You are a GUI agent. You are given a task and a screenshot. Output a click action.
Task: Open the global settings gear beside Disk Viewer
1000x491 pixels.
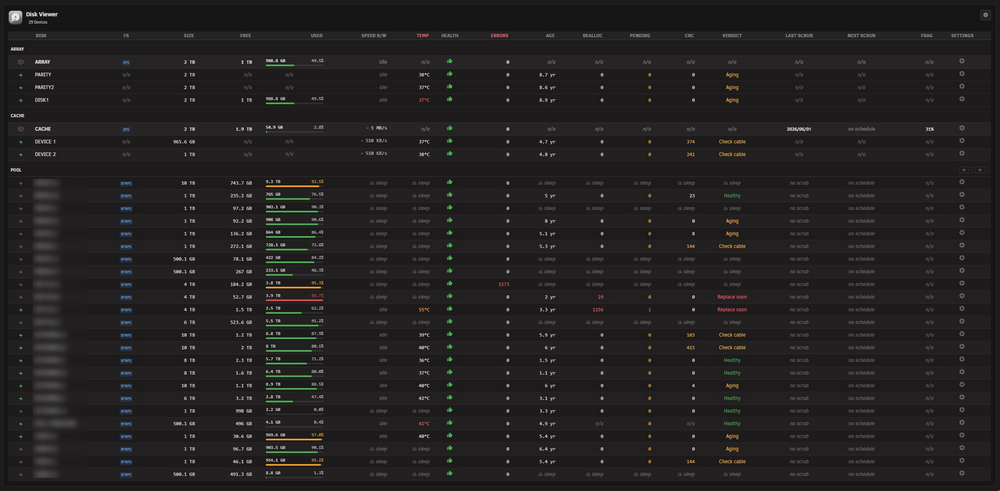[985, 15]
